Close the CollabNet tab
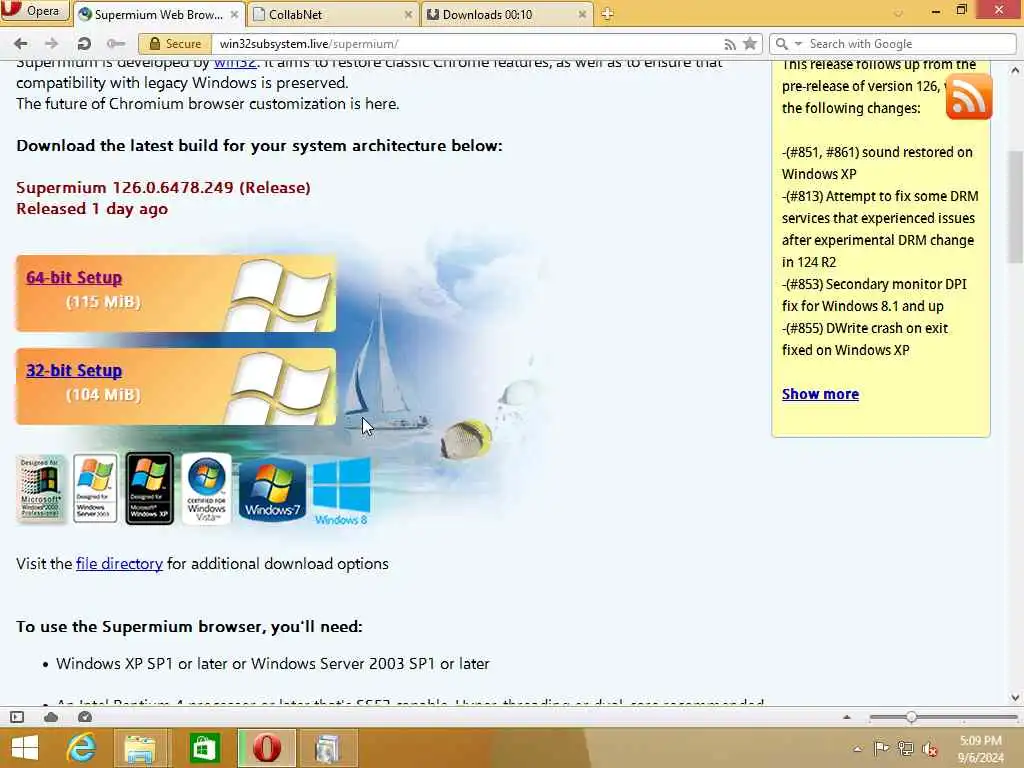 pos(408,14)
